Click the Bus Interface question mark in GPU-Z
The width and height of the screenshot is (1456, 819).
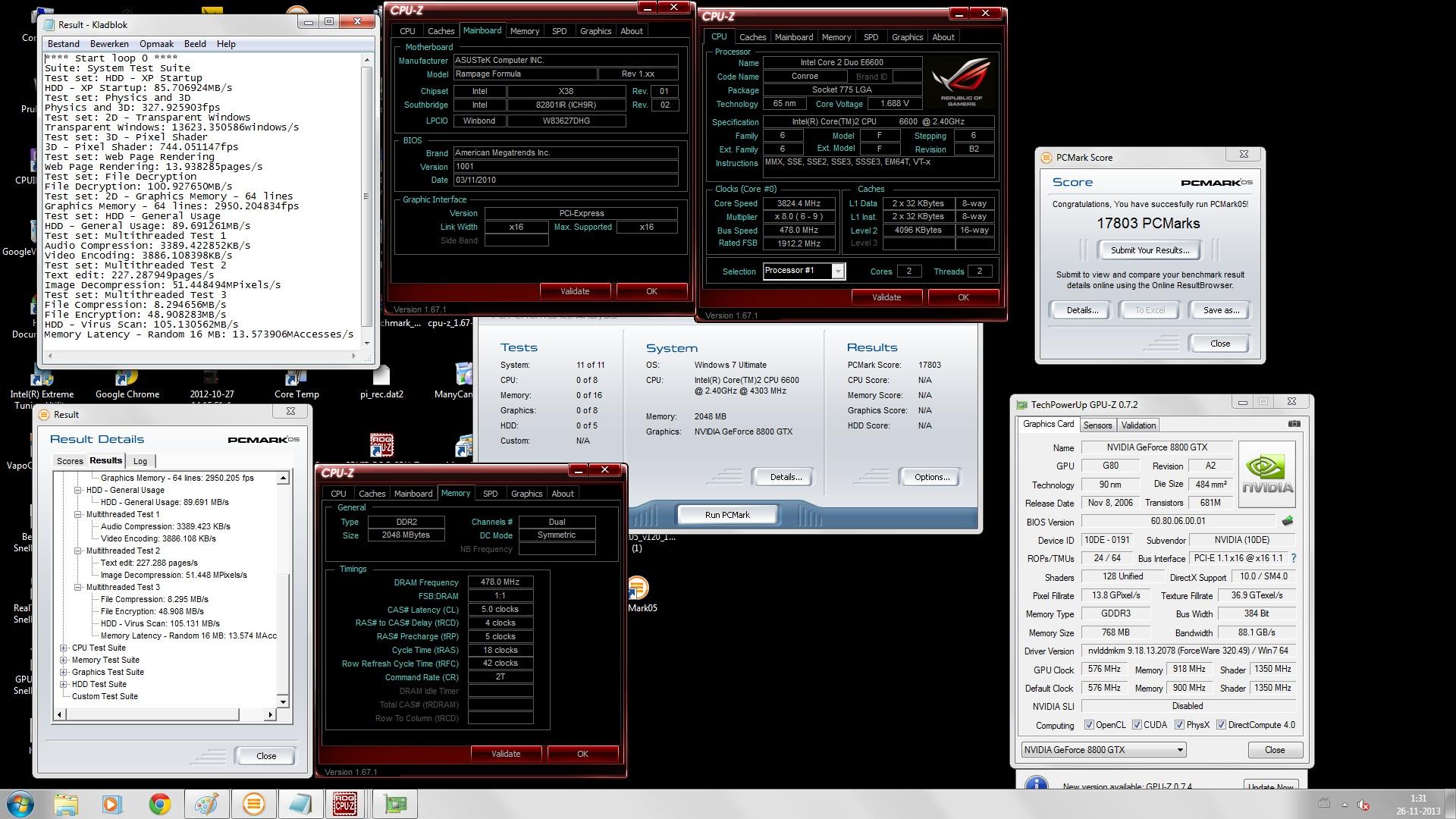click(1294, 558)
